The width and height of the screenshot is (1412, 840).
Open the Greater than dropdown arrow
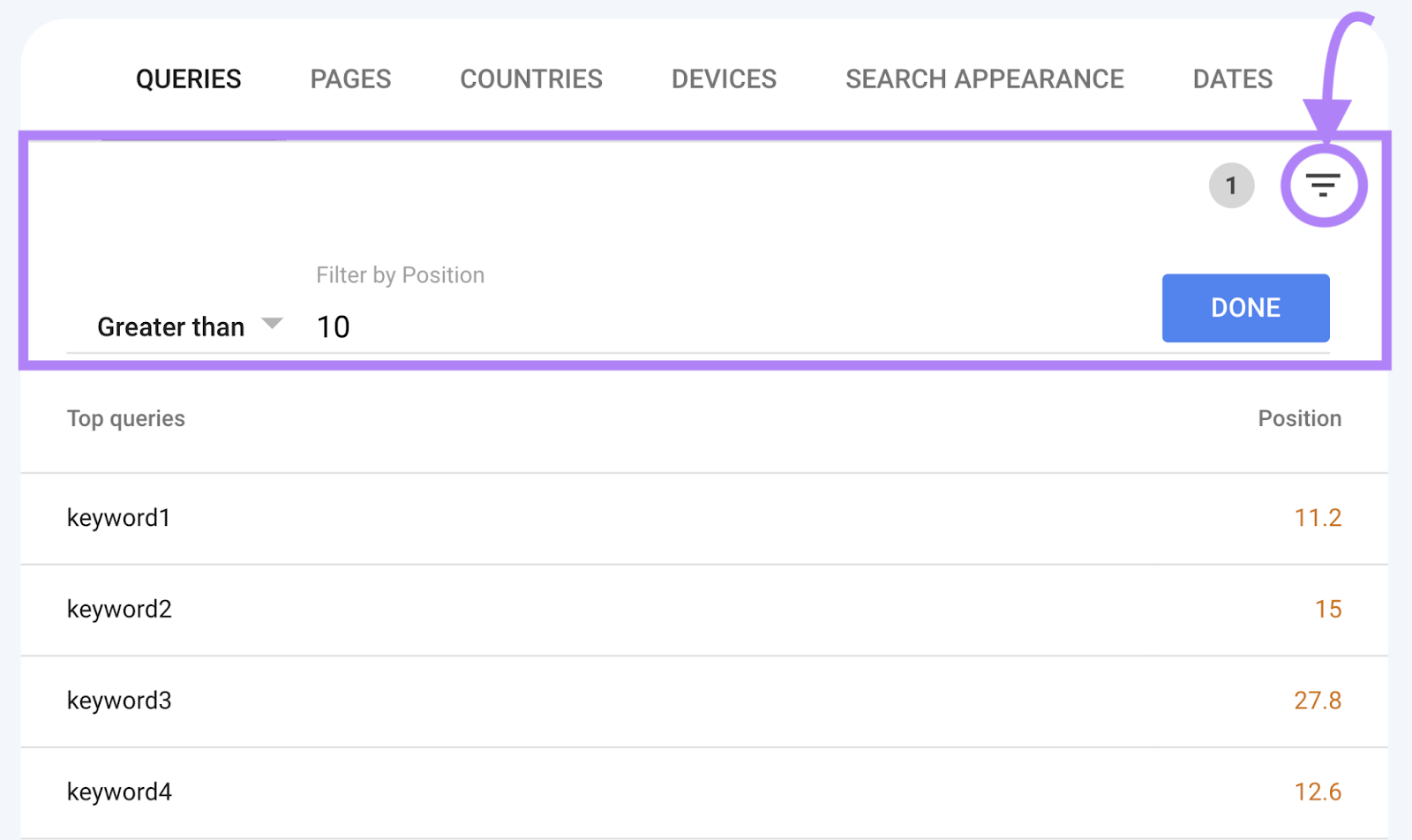coord(273,324)
